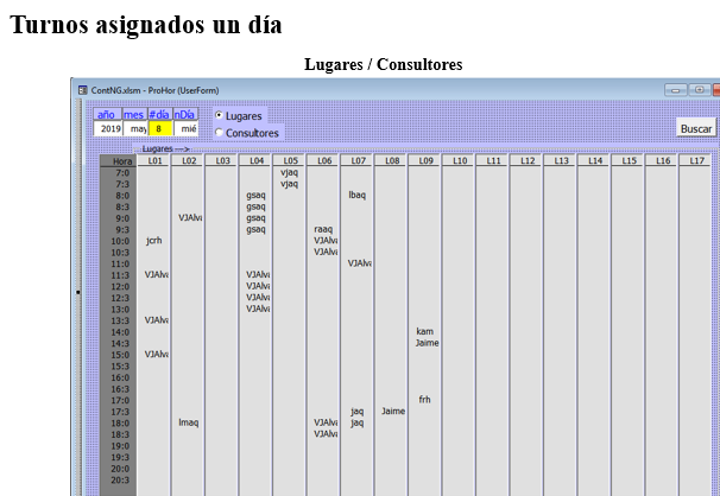Screen dimensions: 720x496
Task: Click the gsaq entry at 8:0
Action: [x=256, y=195]
